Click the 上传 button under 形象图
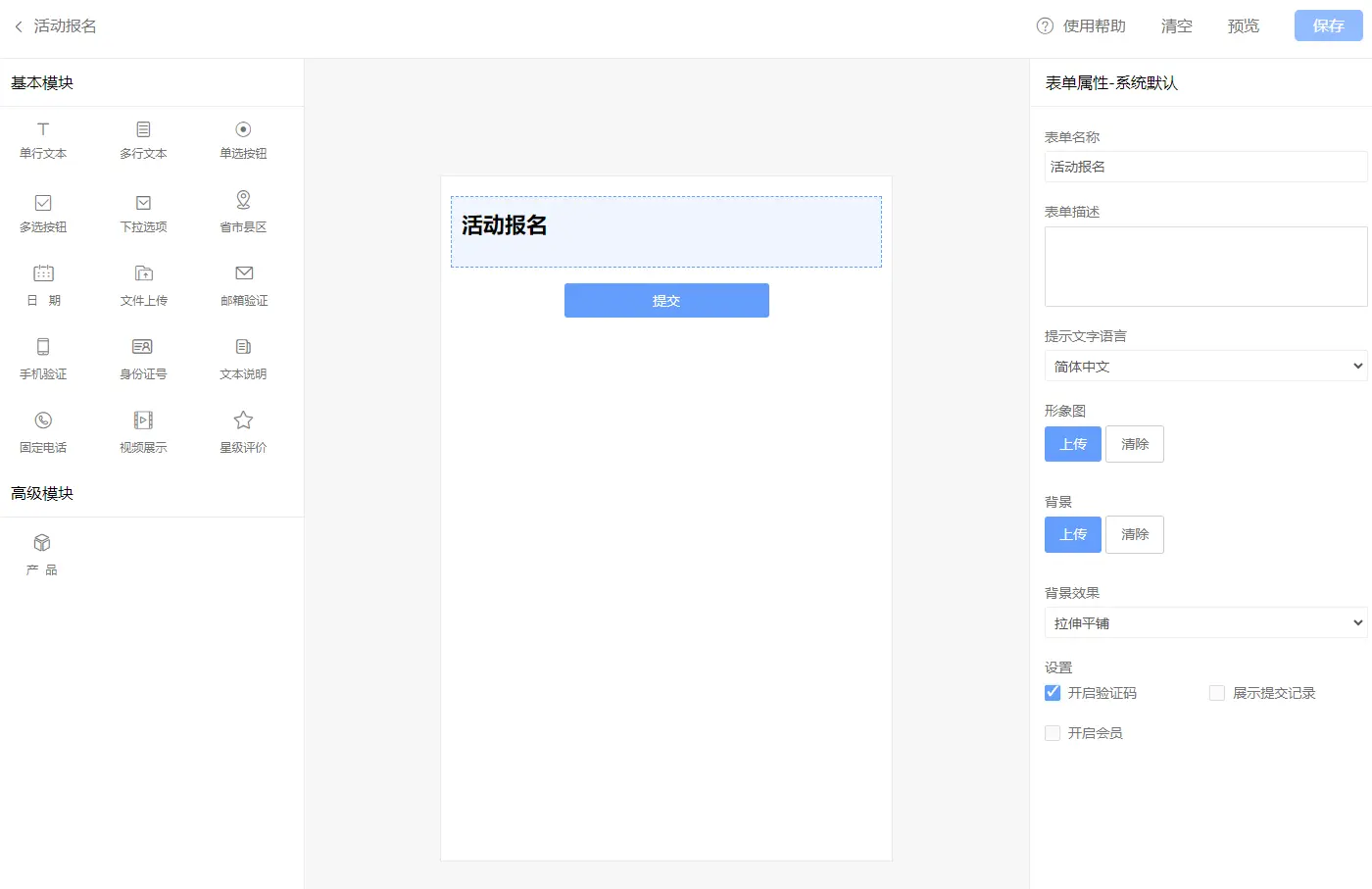 point(1073,444)
